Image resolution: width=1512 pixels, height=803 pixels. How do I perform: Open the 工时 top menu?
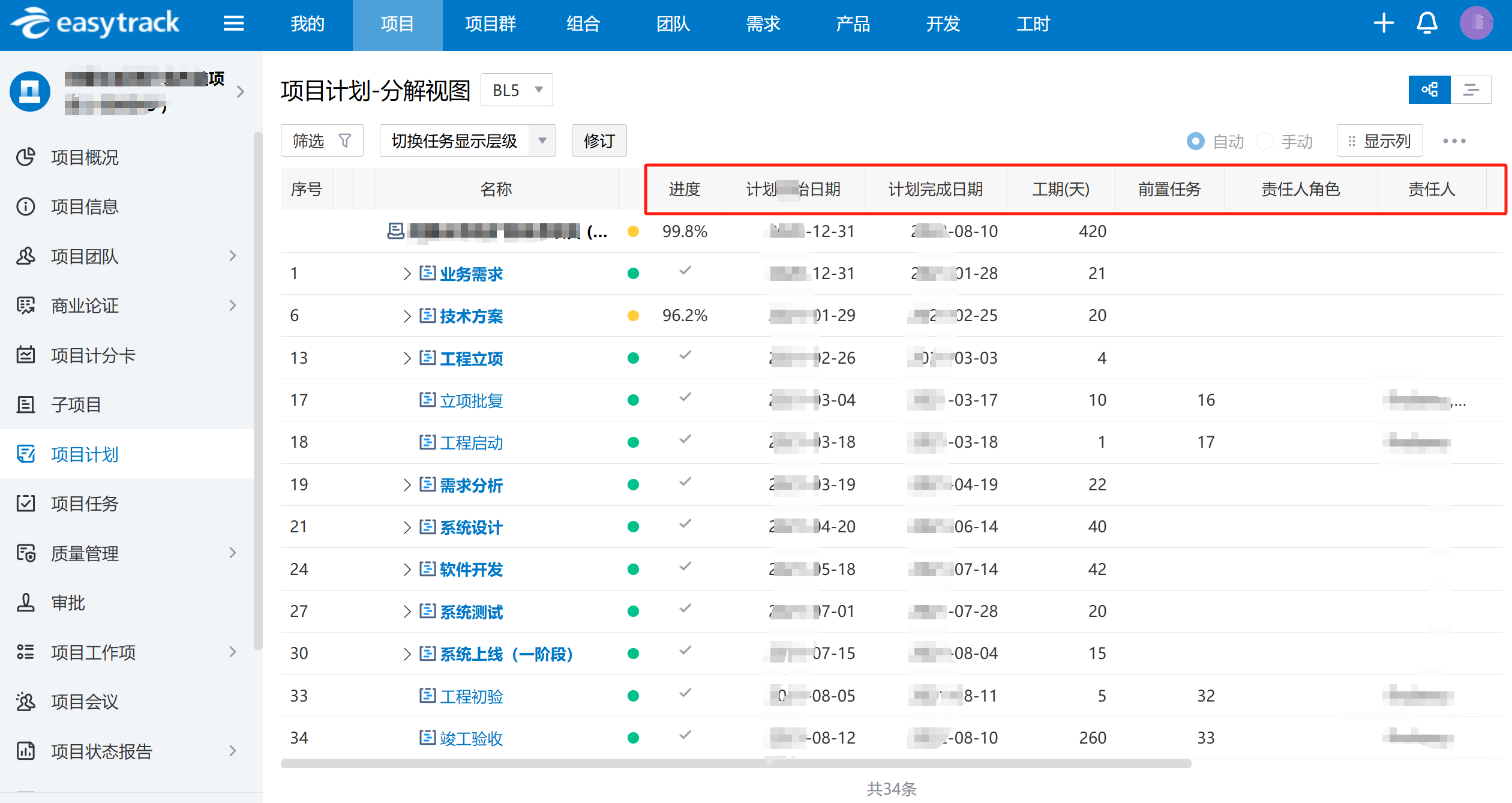click(1033, 24)
